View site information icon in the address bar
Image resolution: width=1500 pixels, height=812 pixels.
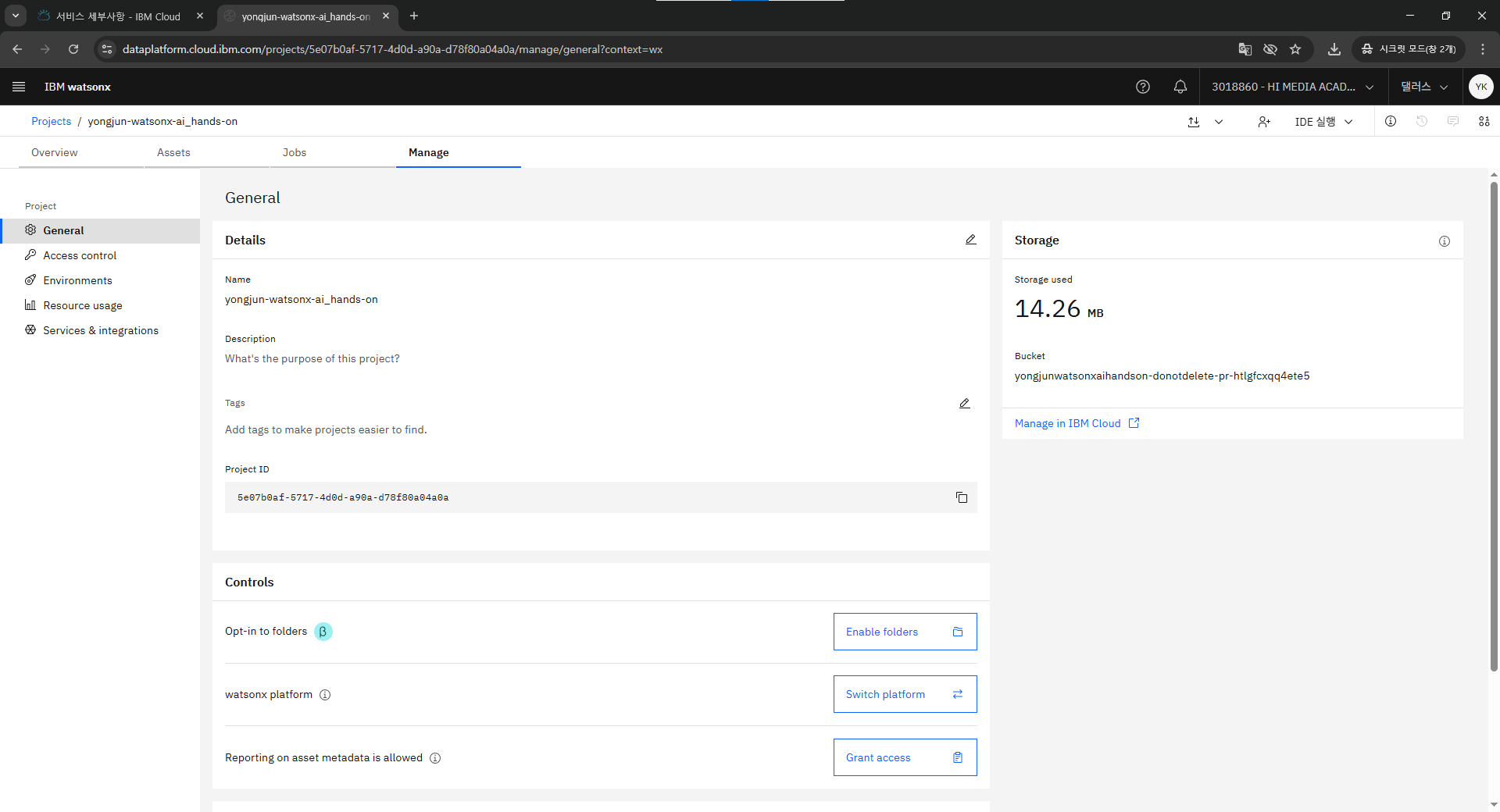pos(107,49)
